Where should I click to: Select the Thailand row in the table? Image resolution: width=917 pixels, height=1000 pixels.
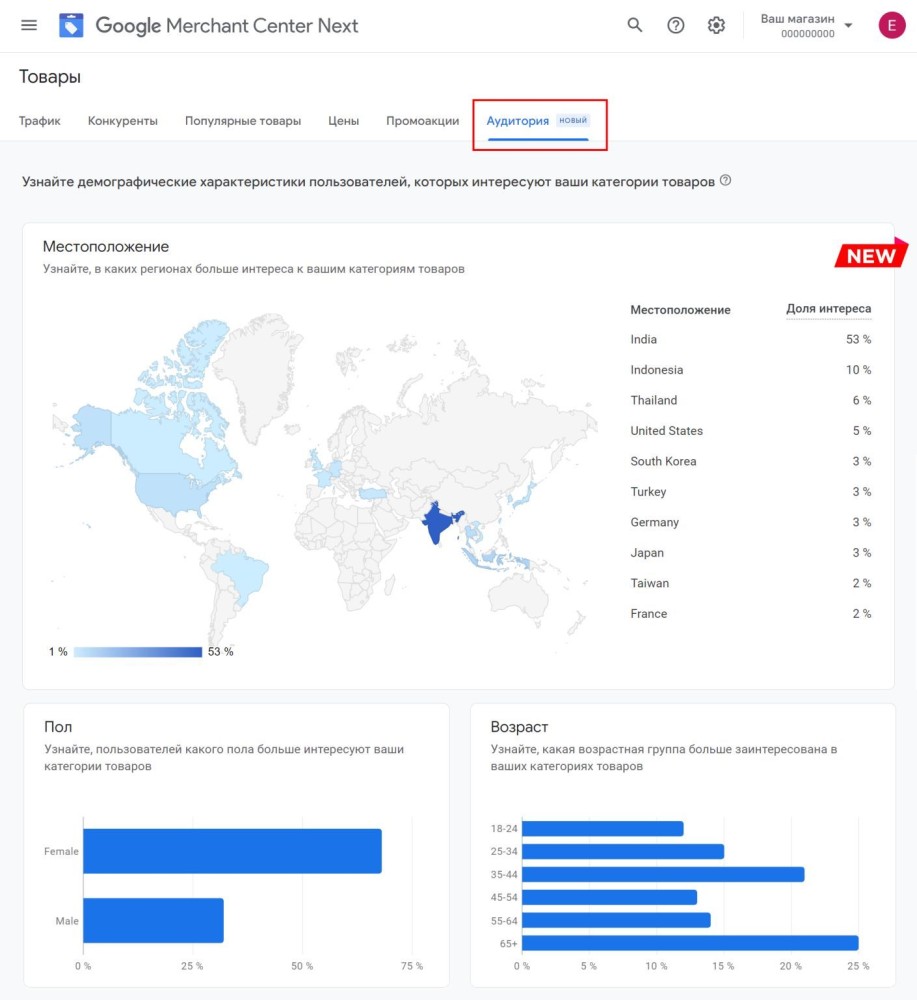(751, 401)
